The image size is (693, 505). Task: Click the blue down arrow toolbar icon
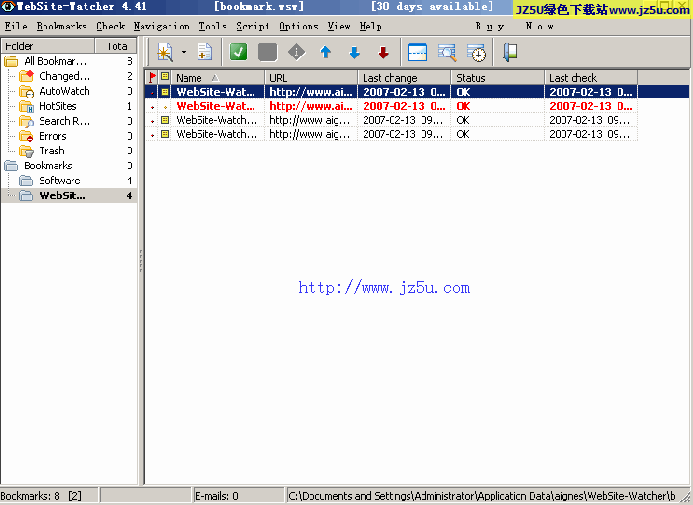[x=354, y=53]
